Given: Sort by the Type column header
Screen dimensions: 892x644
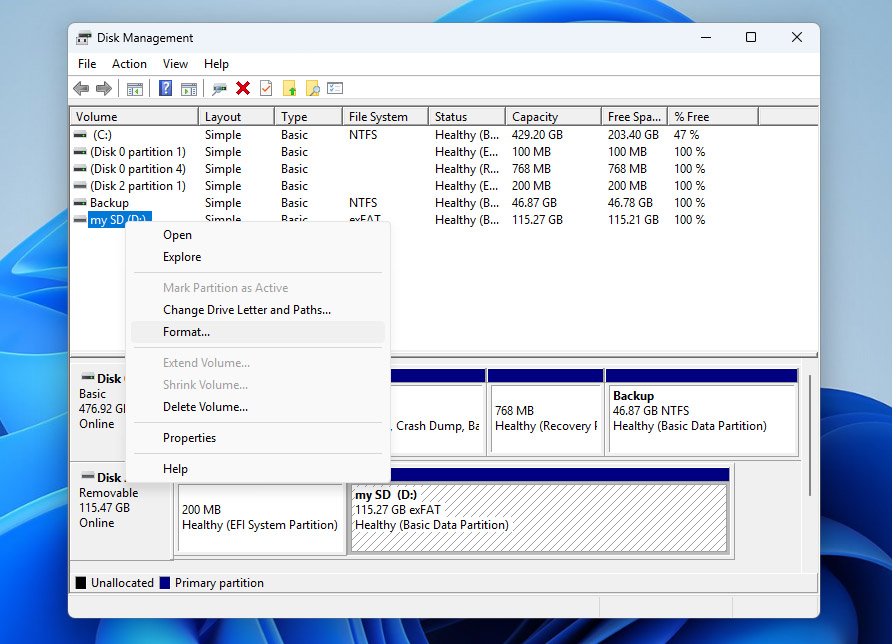Looking at the screenshot, I should tap(308, 117).
